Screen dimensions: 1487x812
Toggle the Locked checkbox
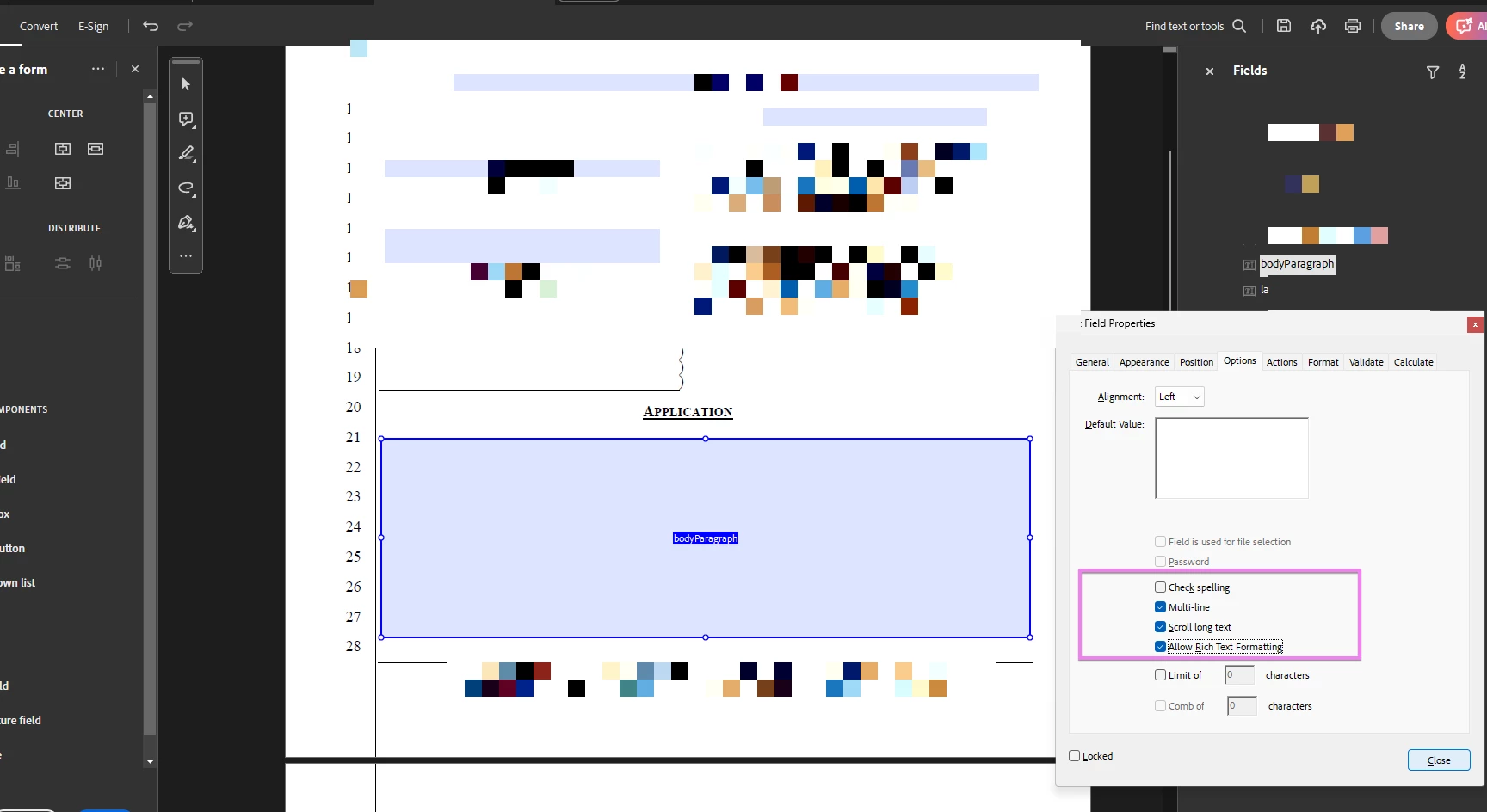(1074, 756)
